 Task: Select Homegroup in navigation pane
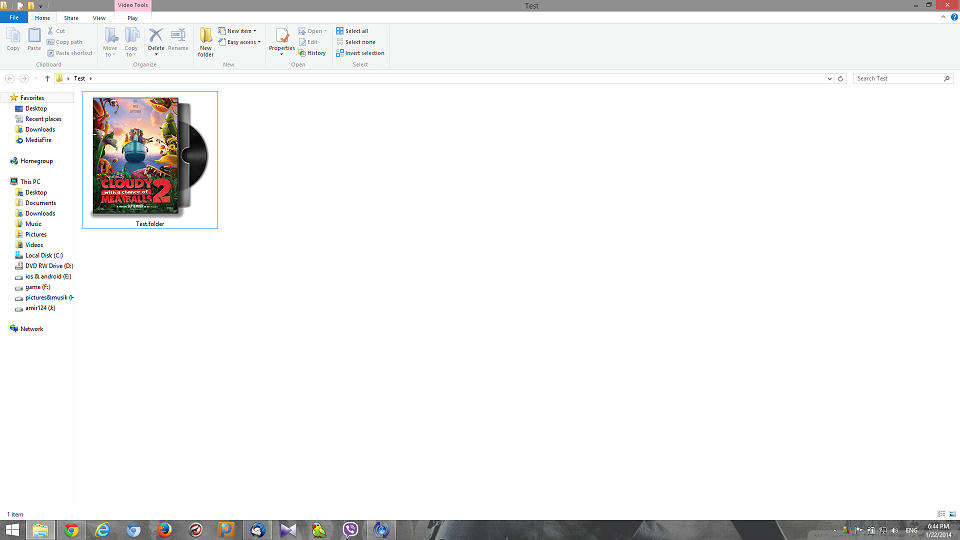[36, 161]
